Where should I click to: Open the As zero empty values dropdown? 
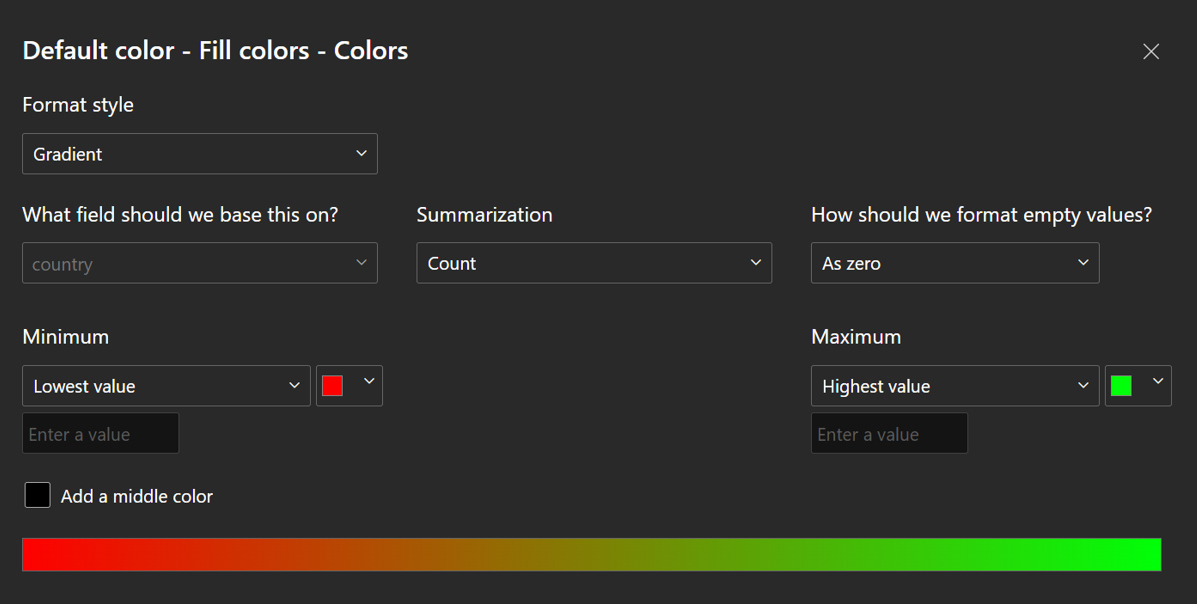(x=955, y=262)
